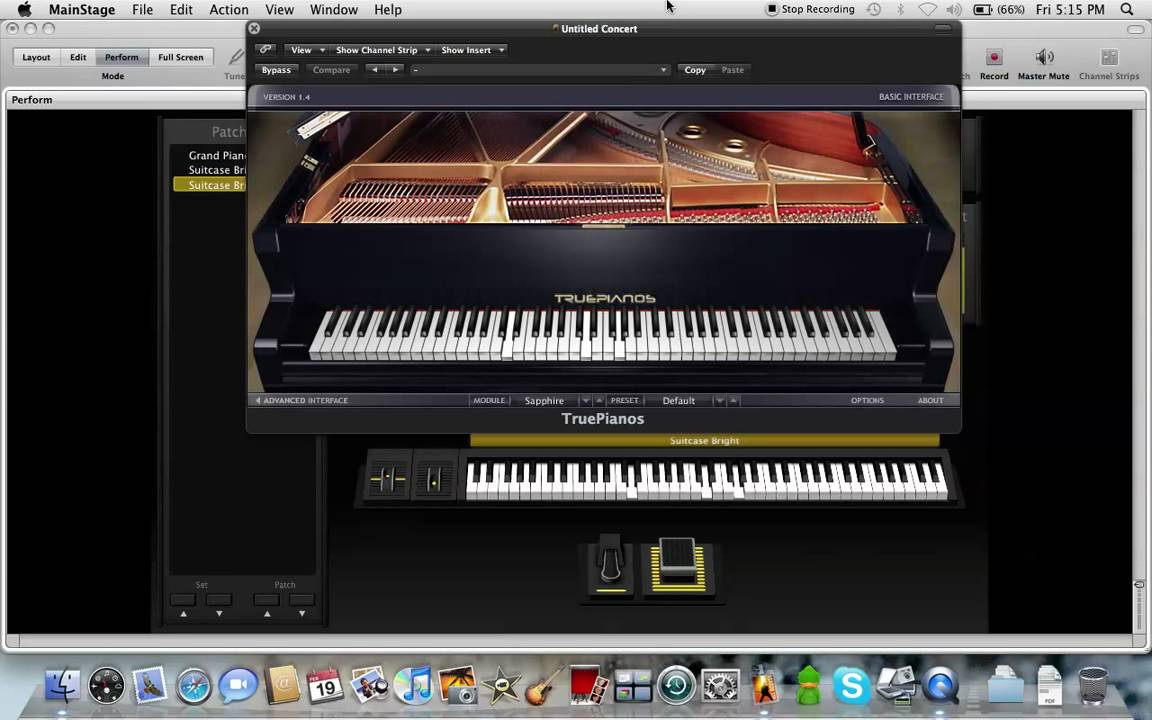The height and width of the screenshot is (720, 1152).
Task: Open System Preferences from the Dock
Action: pyautogui.click(x=720, y=685)
